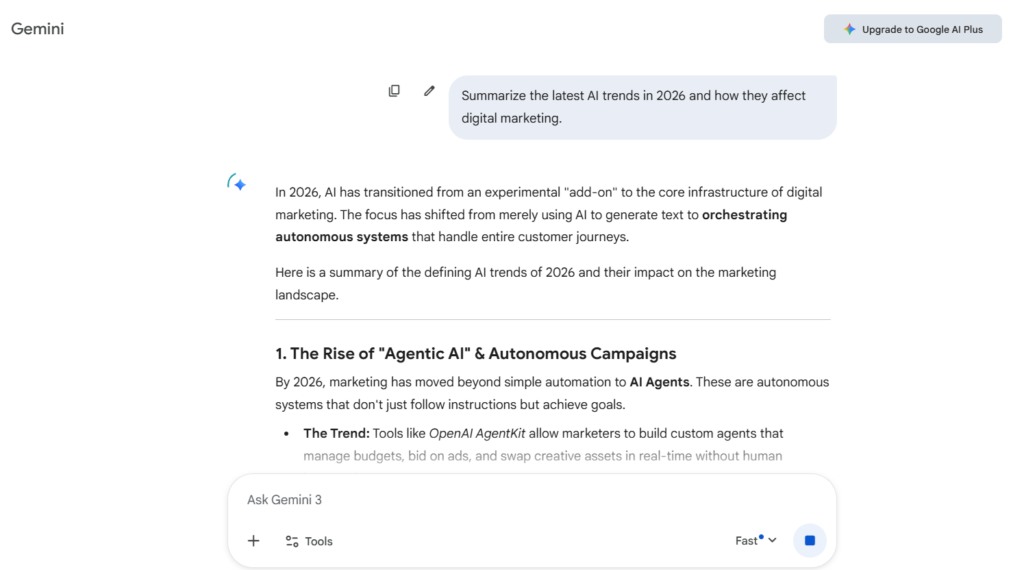The image size is (1024, 570).
Task: Click the heading 'The Rise of "Agentic AI"'
Action: coord(475,353)
